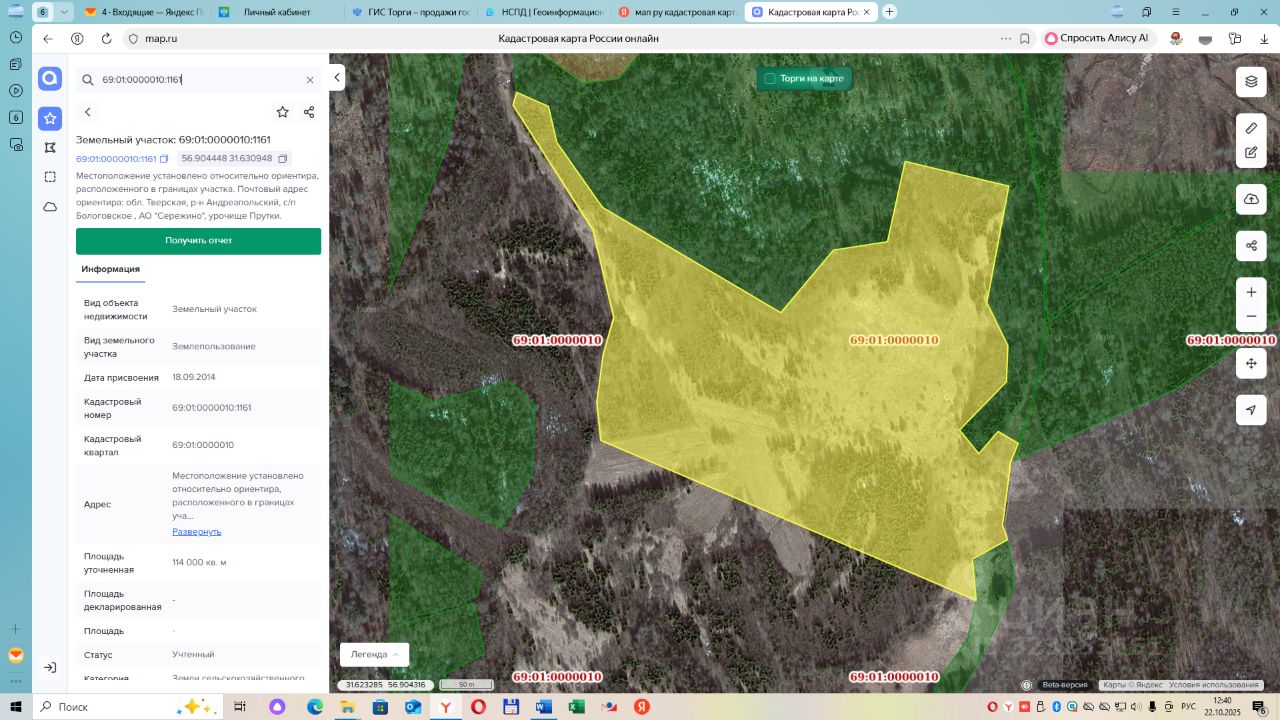This screenshot has height=720, width=1280.
Task: Clear the cadastral search field
Action: pyautogui.click(x=310, y=80)
